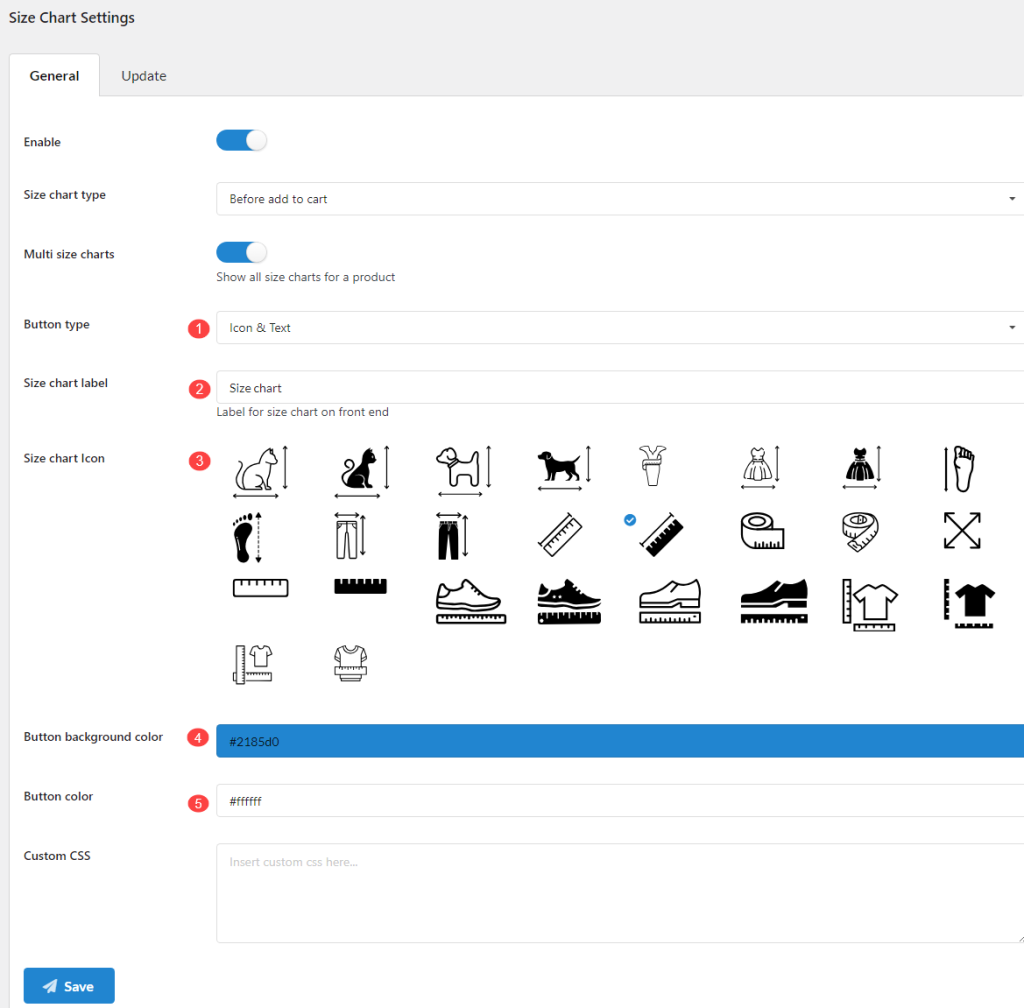1024x1008 pixels.
Task: Click the blue Button background color field
Action: (x=620, y=740)
